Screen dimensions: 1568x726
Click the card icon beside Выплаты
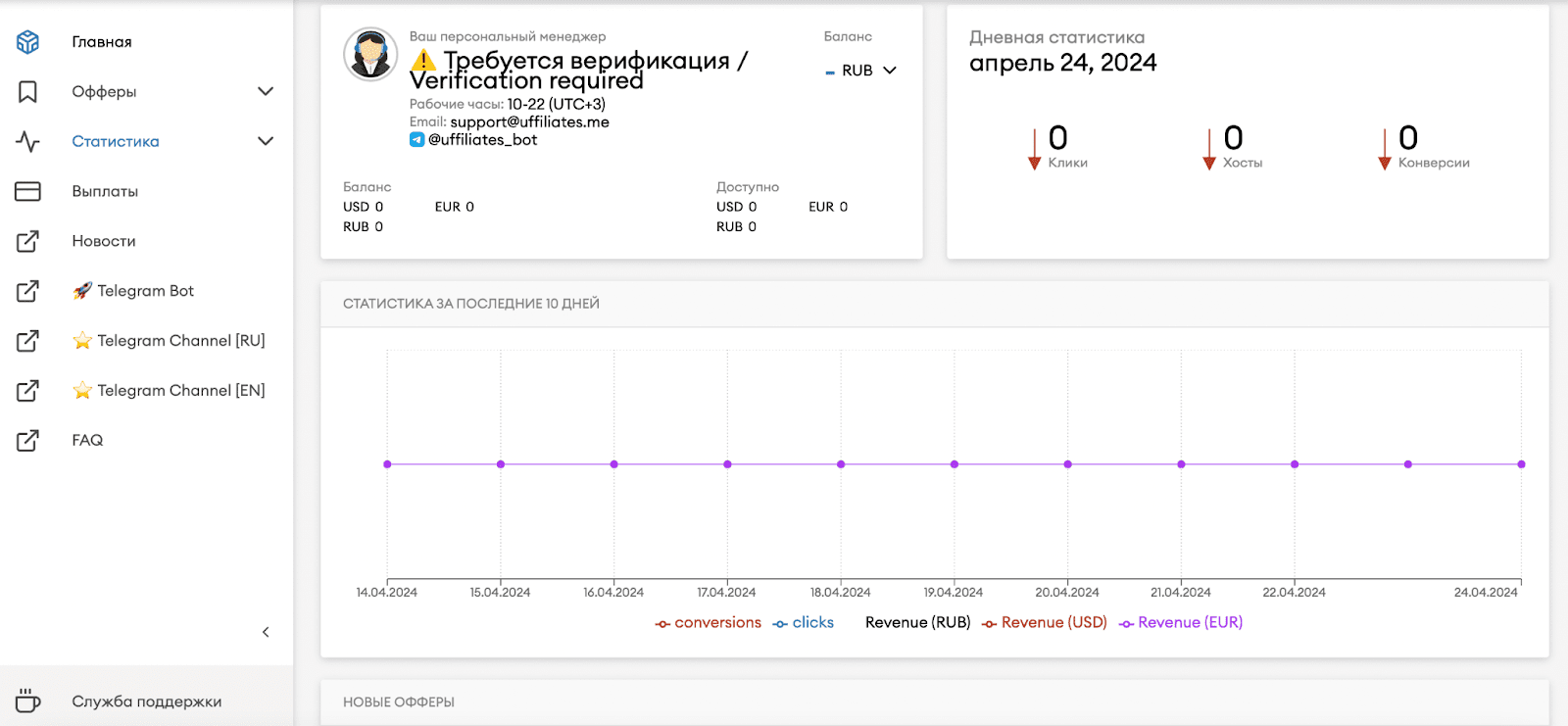click(x=27, y=191)
